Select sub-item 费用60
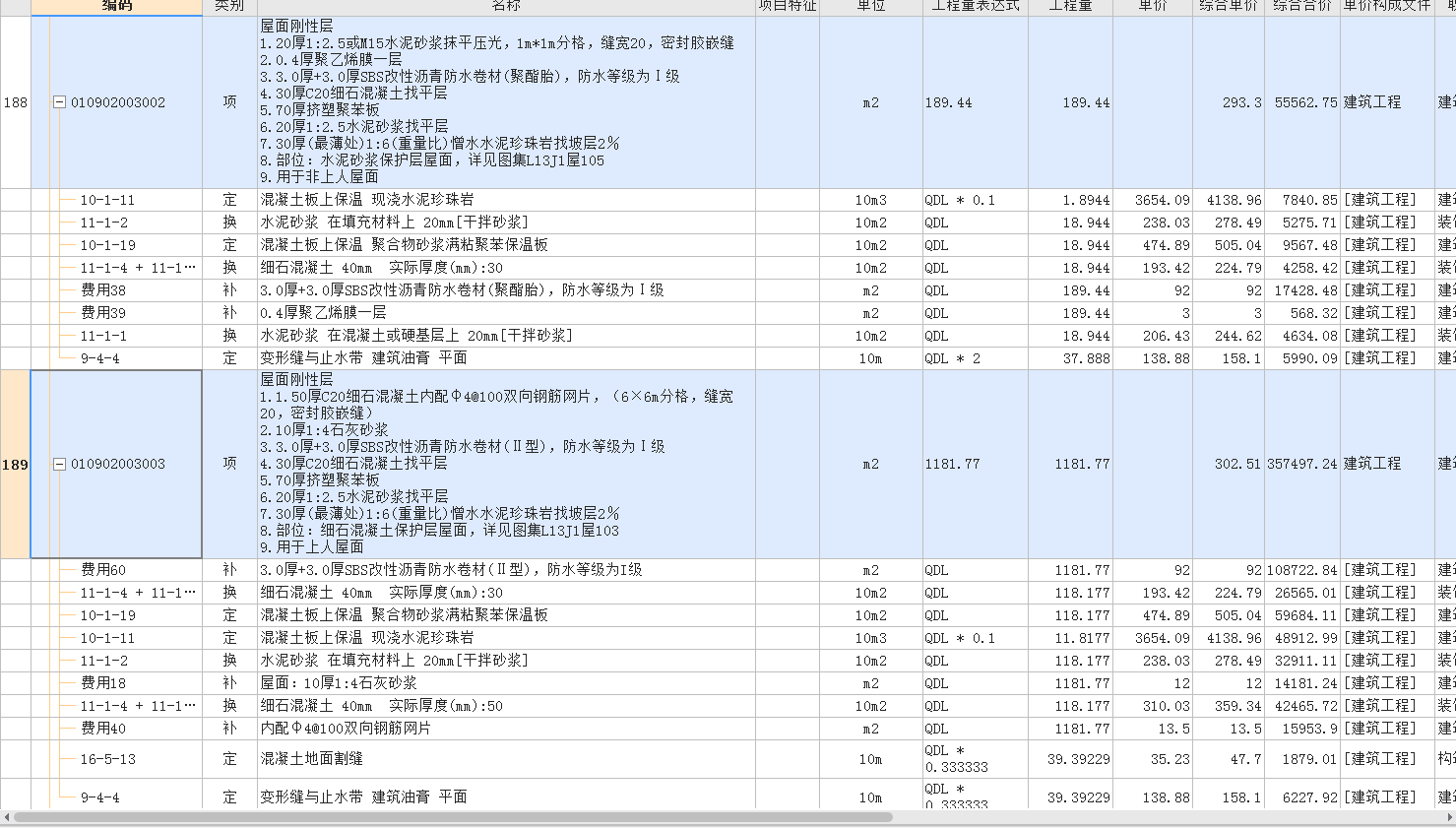1456x828 pixels. pos(103,570)
